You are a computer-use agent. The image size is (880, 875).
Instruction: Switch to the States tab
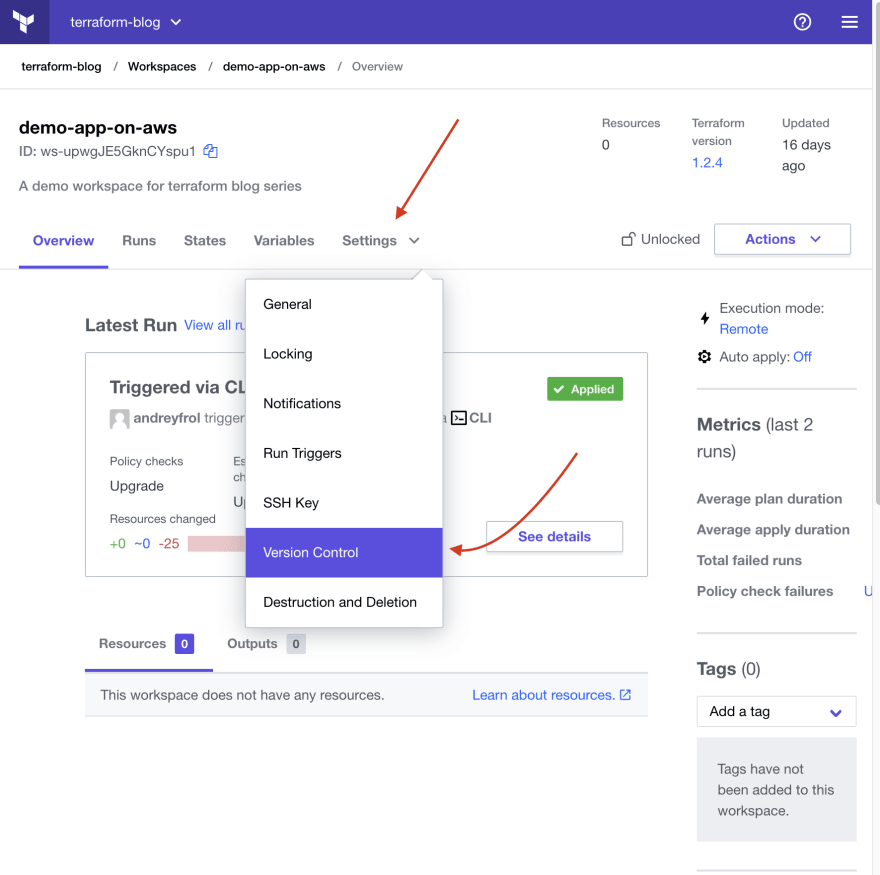tap(205, 241)
